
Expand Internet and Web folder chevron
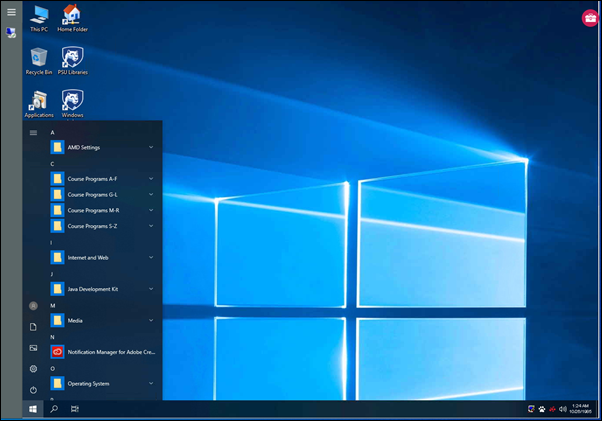151,258
